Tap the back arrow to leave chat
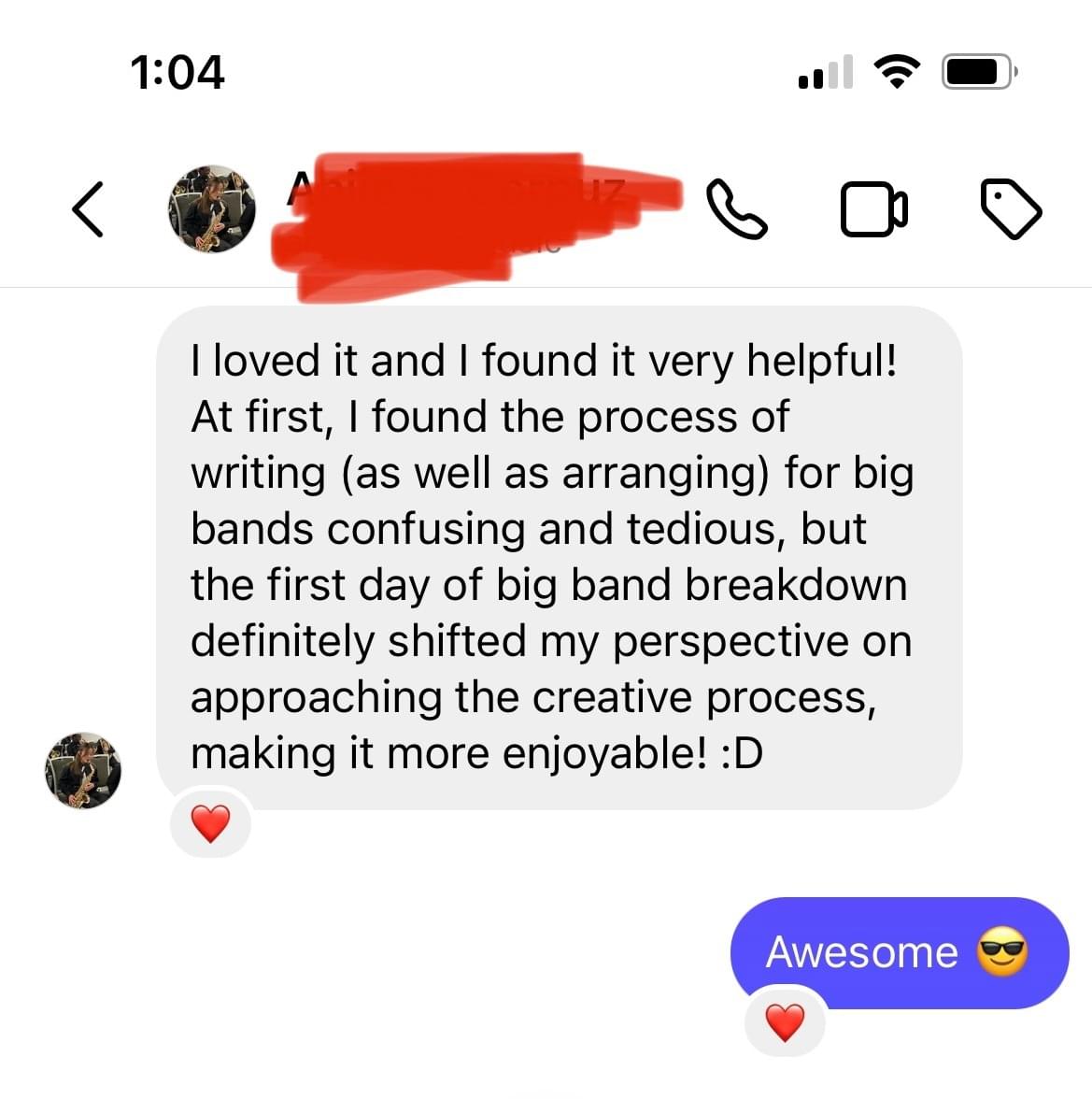 pyautogui.click(x=88, y=209)
